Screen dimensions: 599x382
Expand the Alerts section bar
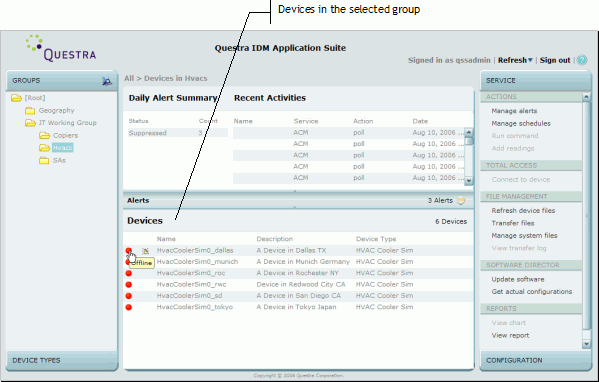298,201
